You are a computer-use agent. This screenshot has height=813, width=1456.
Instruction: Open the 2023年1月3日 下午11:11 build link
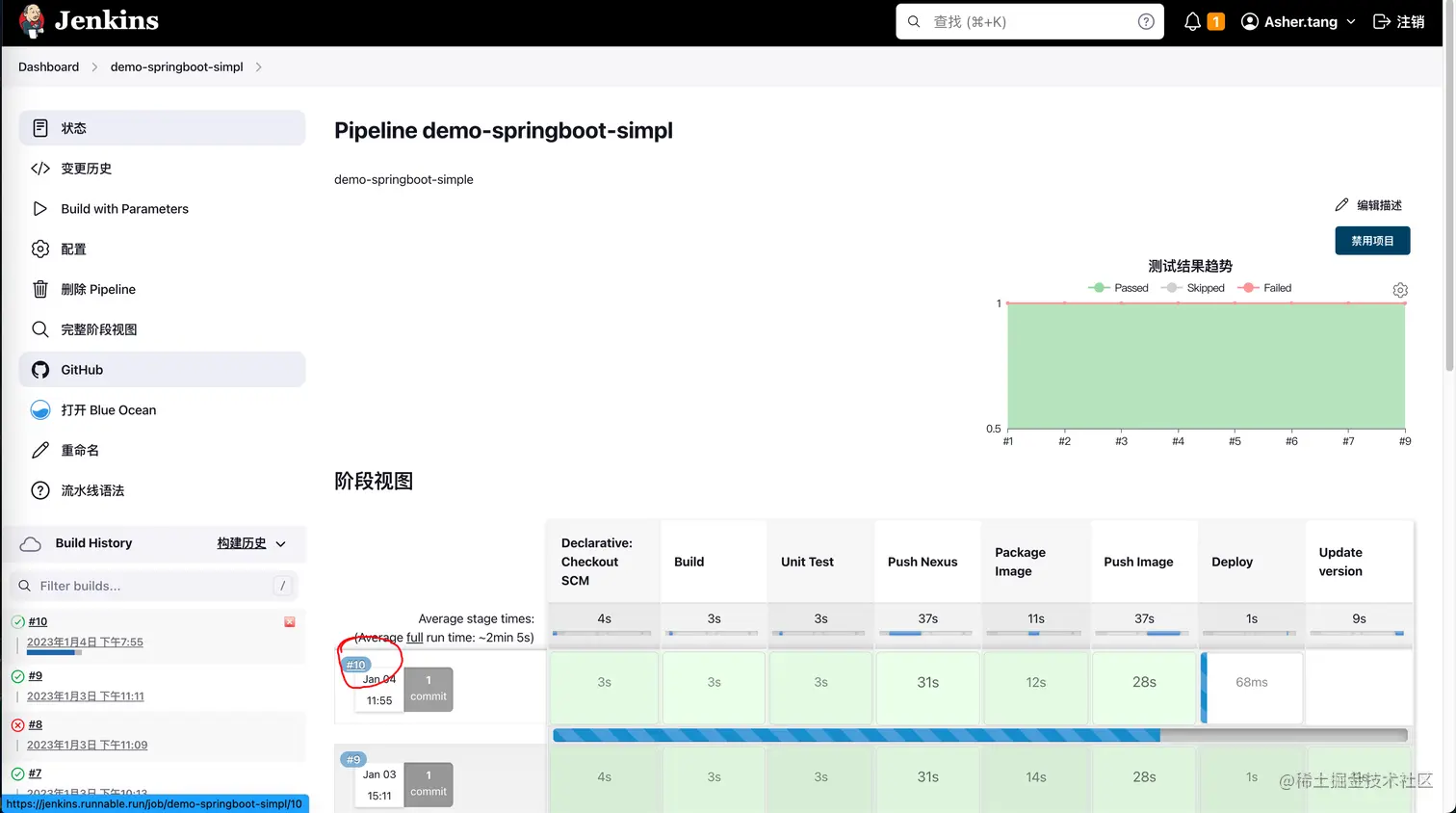tap(86, 696)
